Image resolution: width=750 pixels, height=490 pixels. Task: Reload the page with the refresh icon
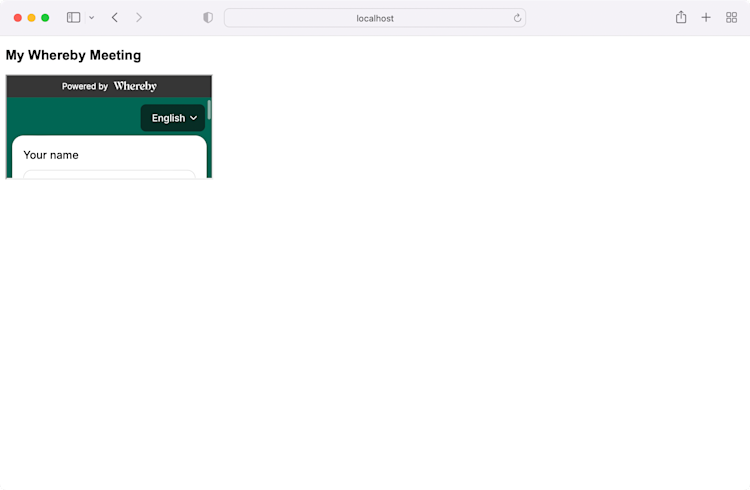coord(517,18)
